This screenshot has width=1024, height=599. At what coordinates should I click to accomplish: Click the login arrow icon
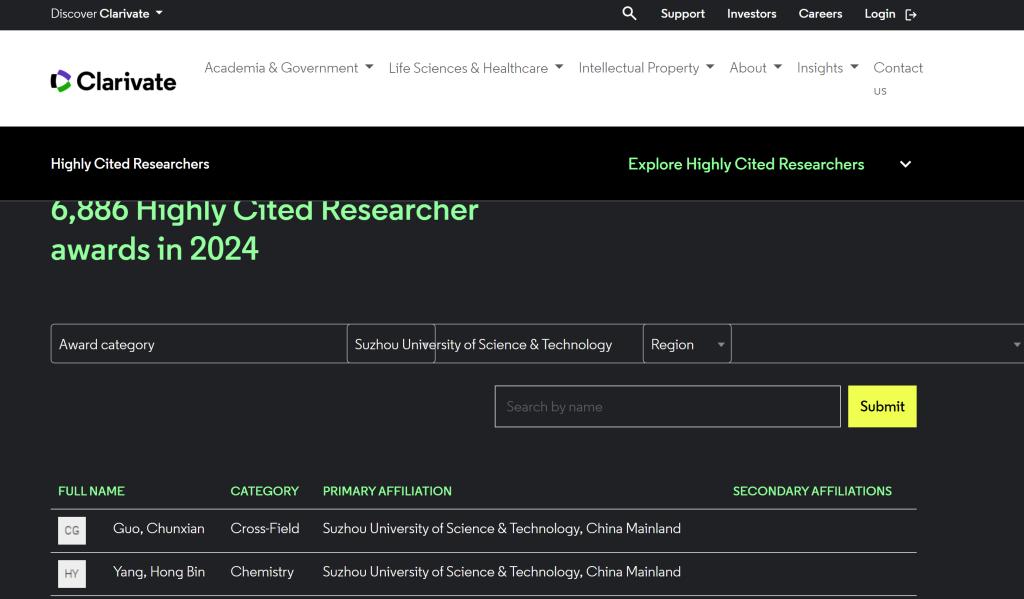(x=910, y=14)
